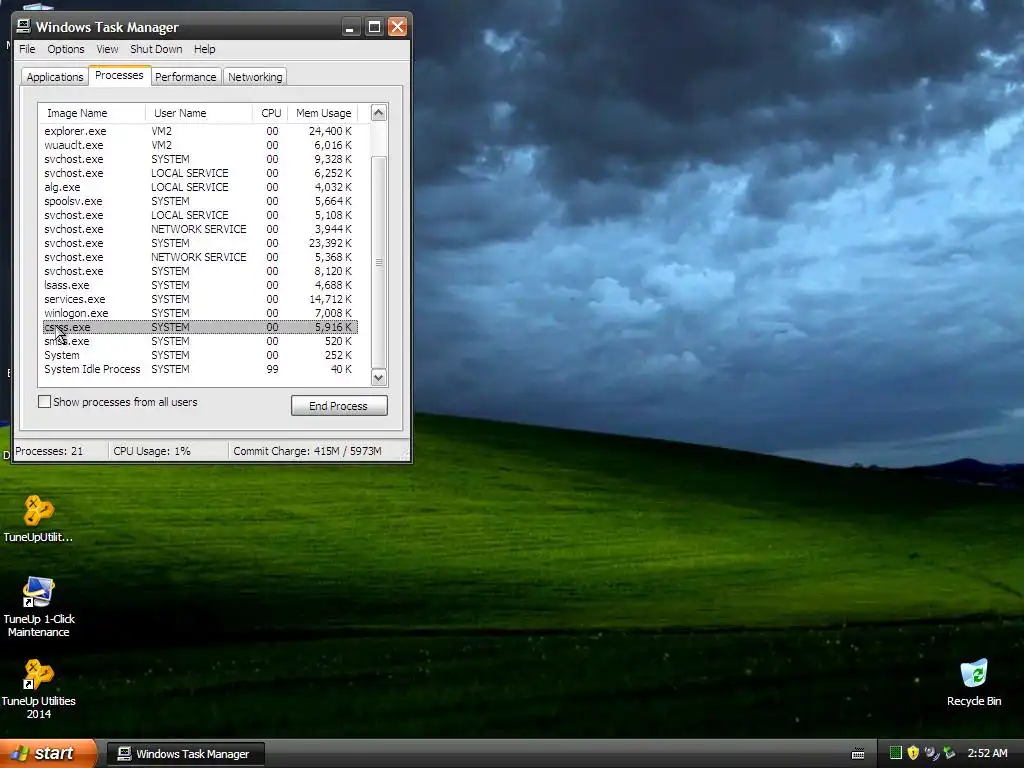Select System process with 252 K
Viewport: 1024px width, 768px height.
200,355
